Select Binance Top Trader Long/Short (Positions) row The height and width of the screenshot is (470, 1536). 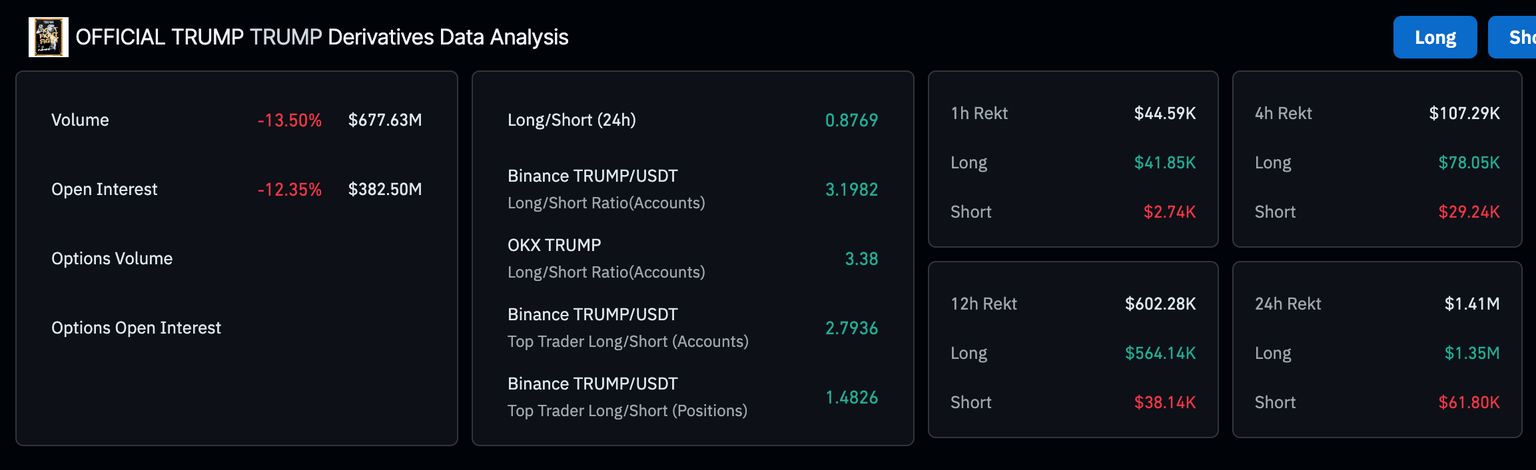coord(627,396)
